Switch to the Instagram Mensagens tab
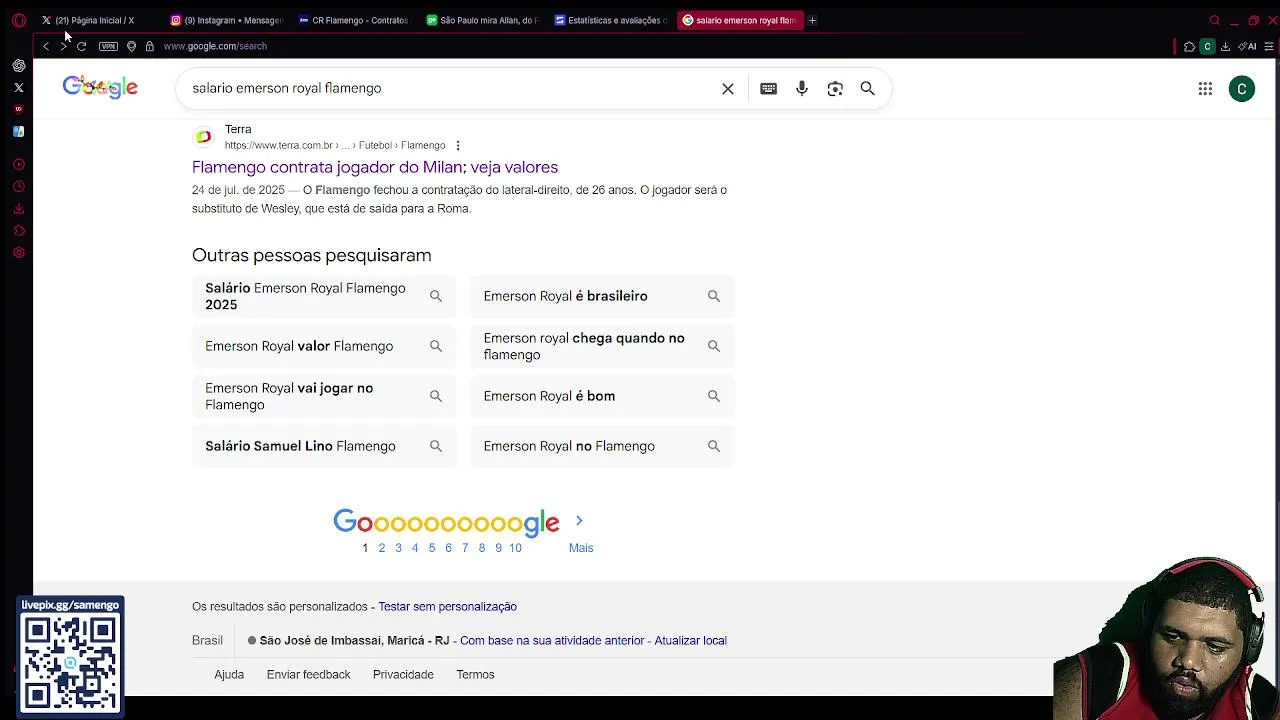 coord(226,20)
